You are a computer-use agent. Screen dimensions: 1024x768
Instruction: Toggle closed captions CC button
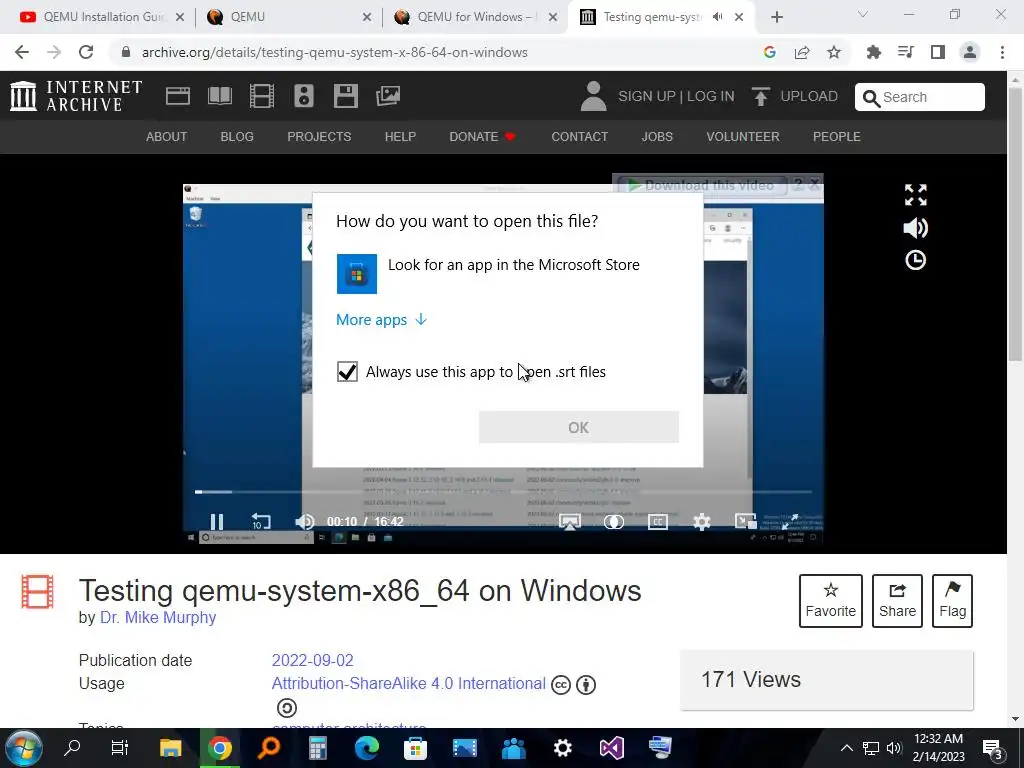[658, 521]
